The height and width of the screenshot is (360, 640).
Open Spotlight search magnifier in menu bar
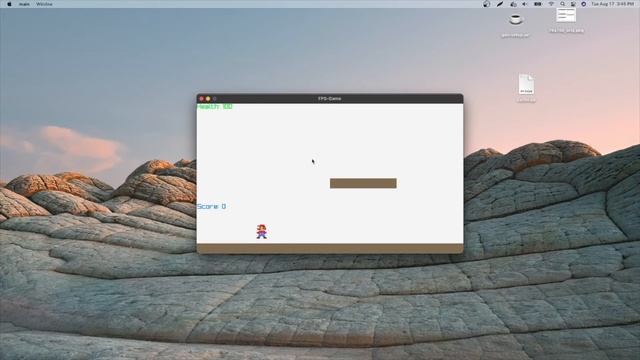562,4
